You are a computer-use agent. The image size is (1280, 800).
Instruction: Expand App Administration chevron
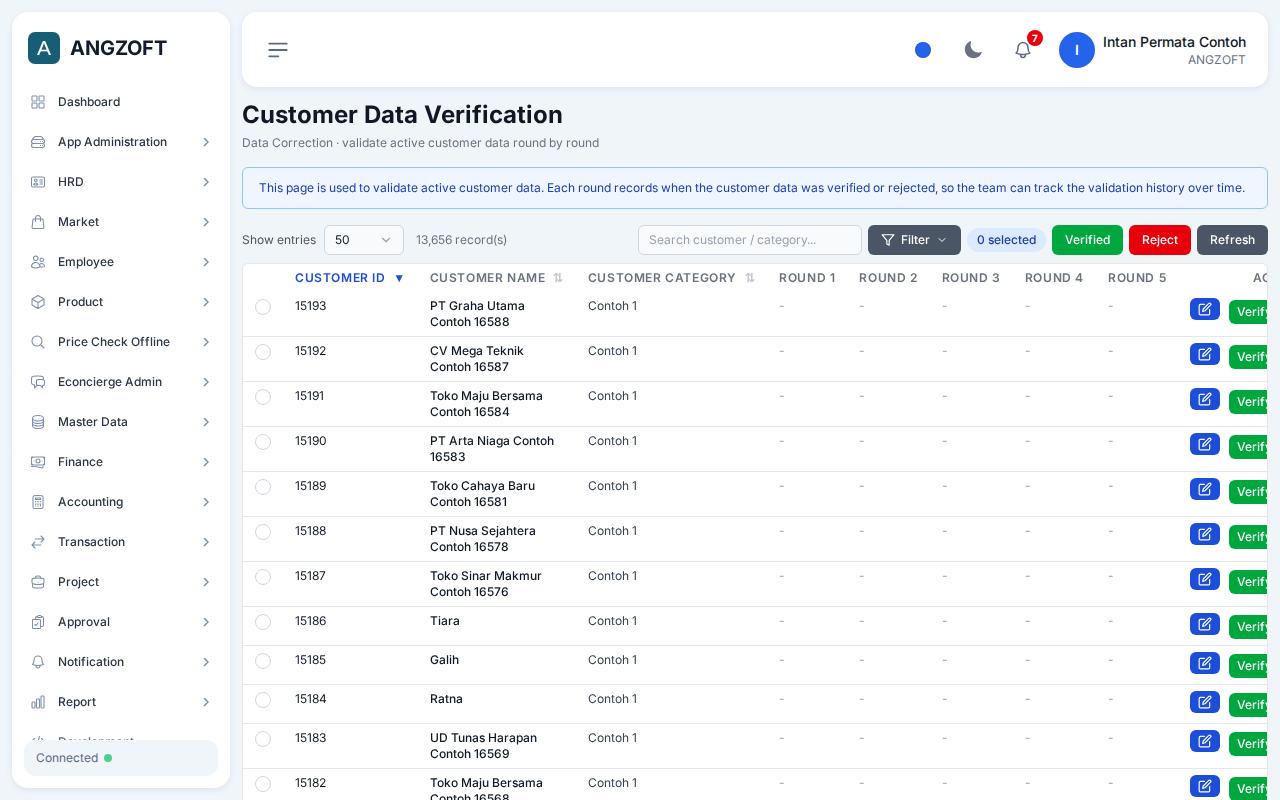click(206, 142)
